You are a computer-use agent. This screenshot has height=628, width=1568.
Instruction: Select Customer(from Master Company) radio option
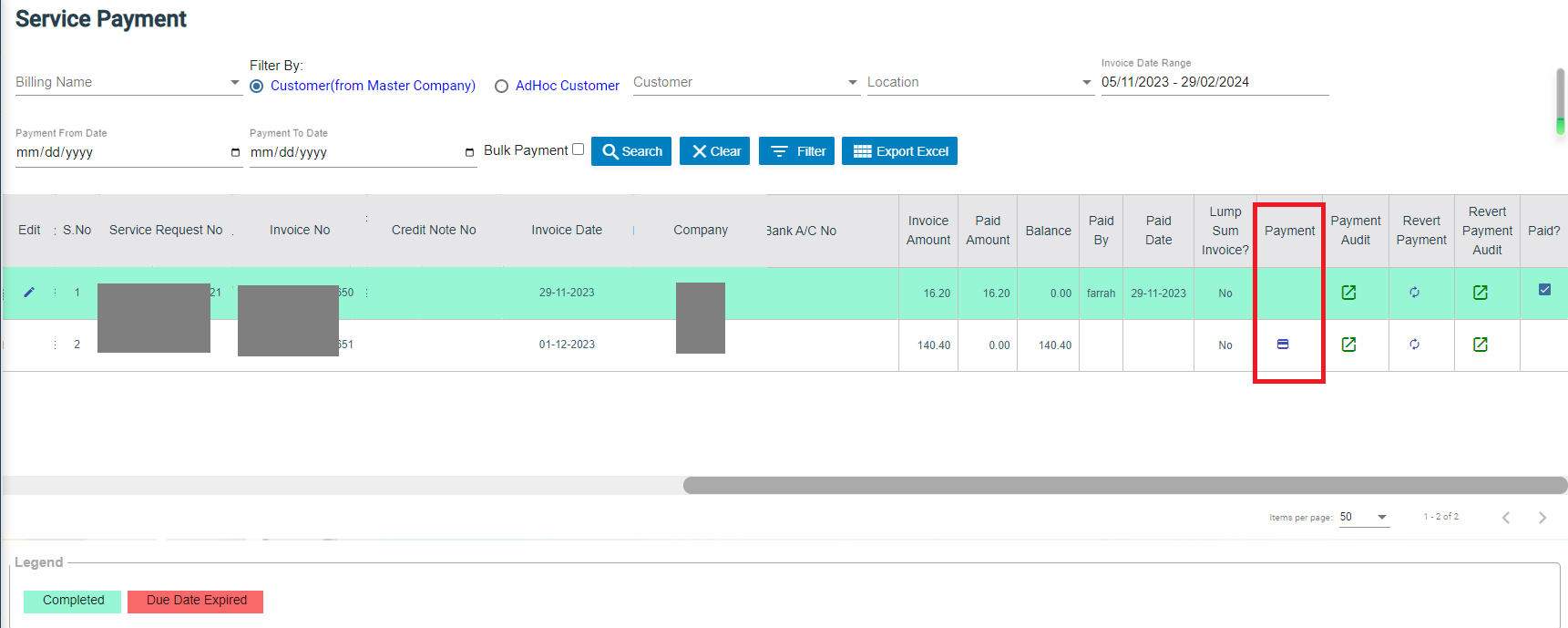click(x=257, y=87)
